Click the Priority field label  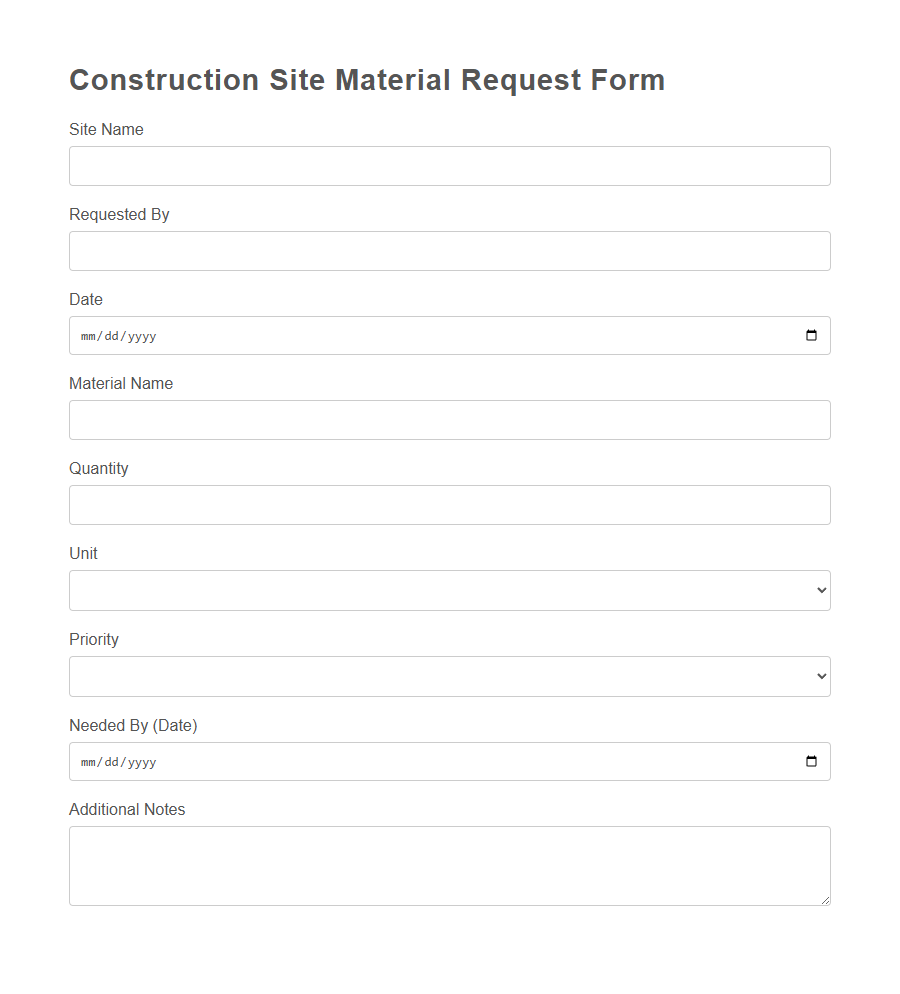pos(94,639)
